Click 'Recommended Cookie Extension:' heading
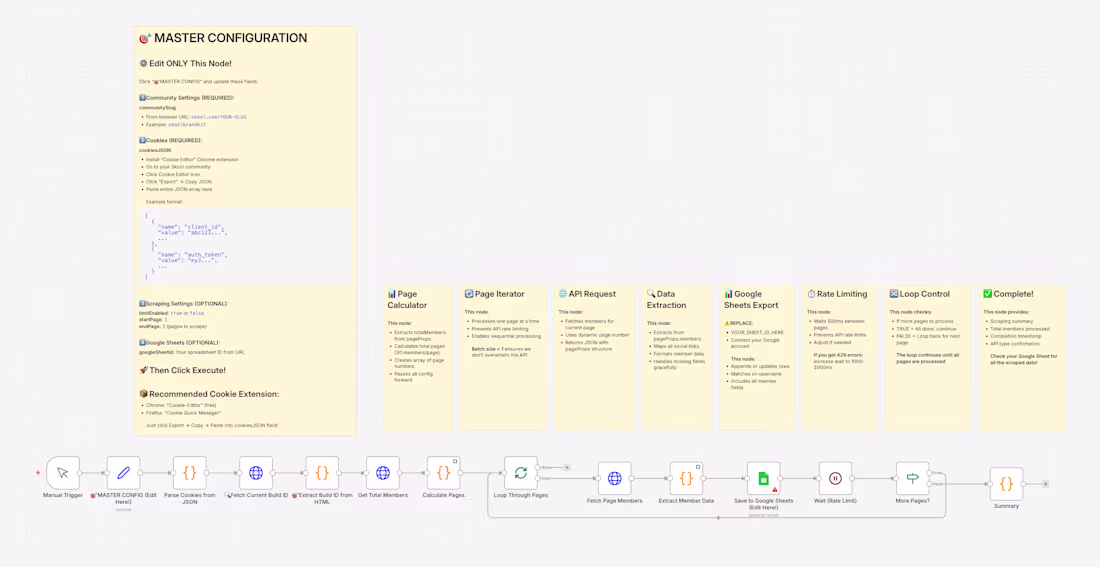Viewport: 1100px width, 567px height. pyautogui.click(x=209, y=394)
